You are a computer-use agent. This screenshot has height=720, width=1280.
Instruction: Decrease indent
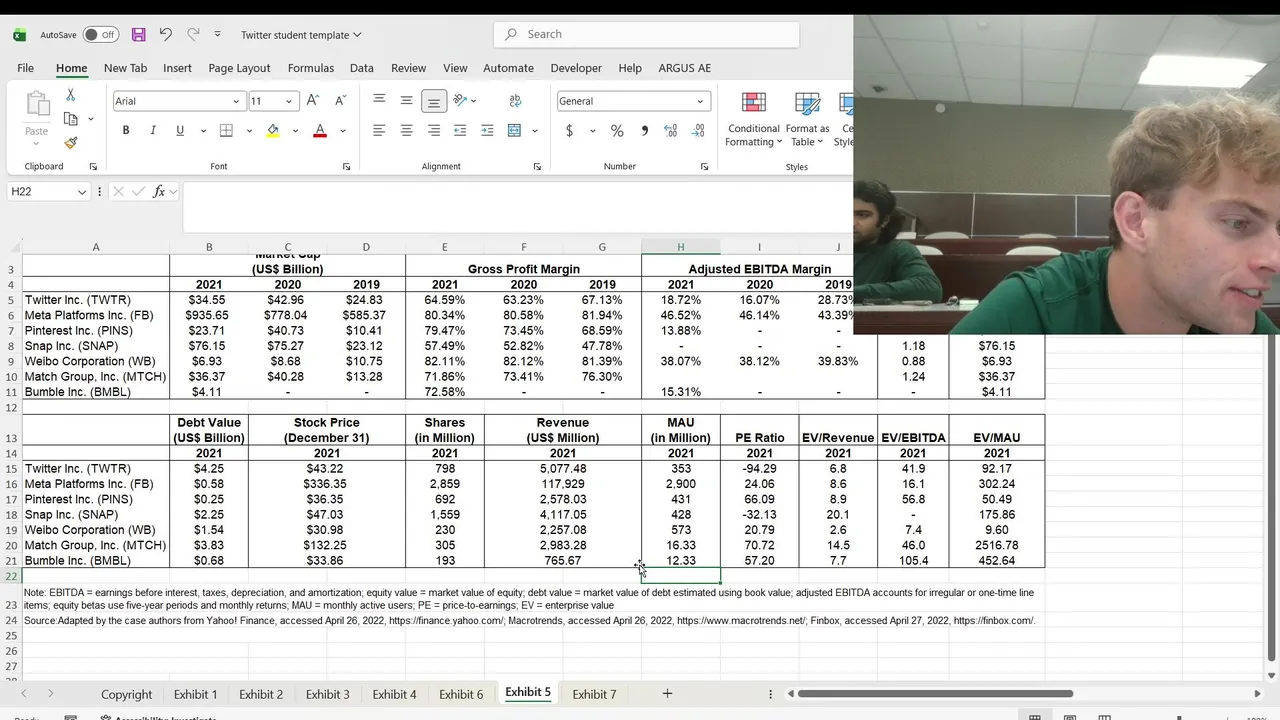(x=460, y=131)
